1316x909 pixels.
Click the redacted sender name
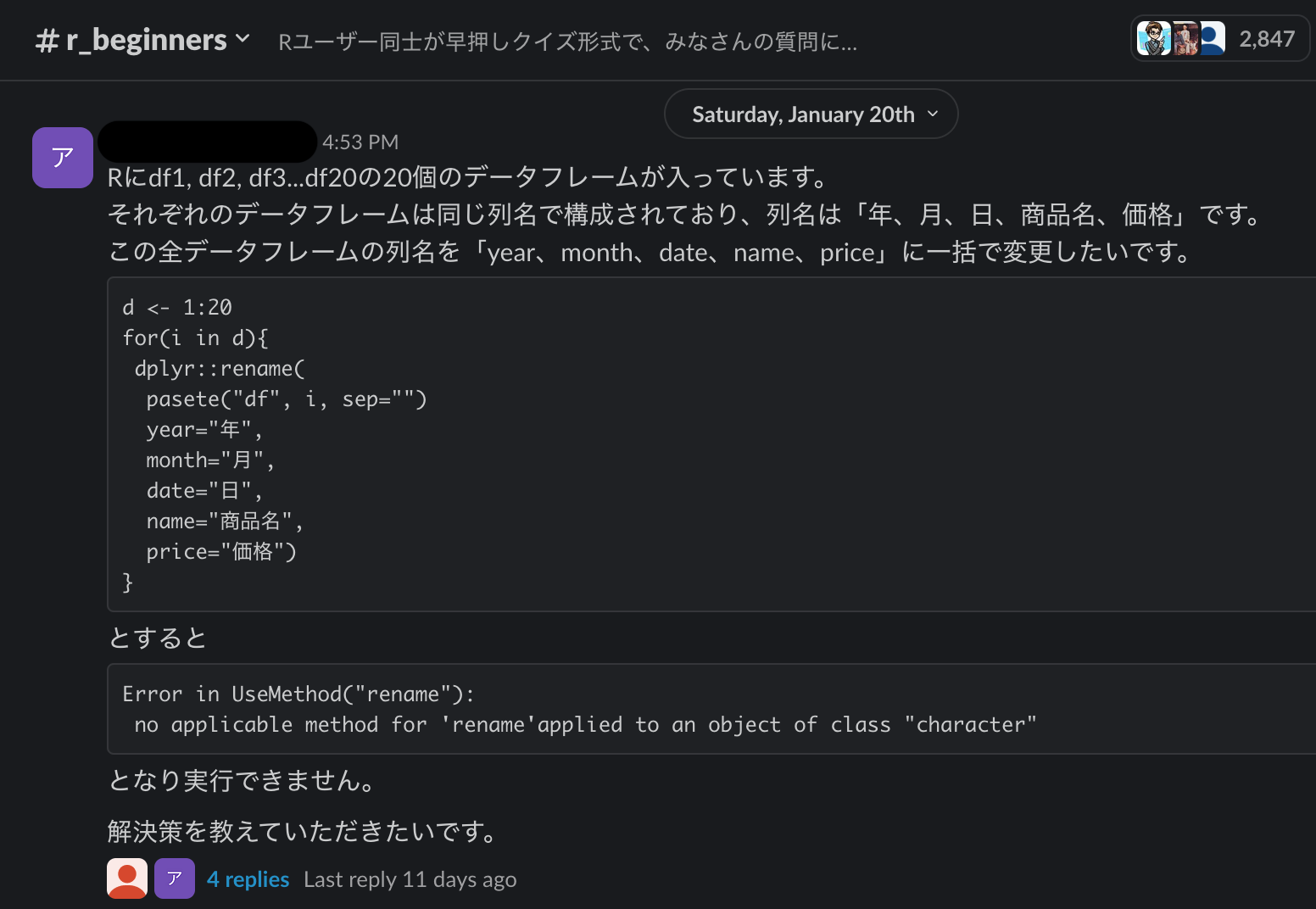pyautogui.click(x=208, y=142)
